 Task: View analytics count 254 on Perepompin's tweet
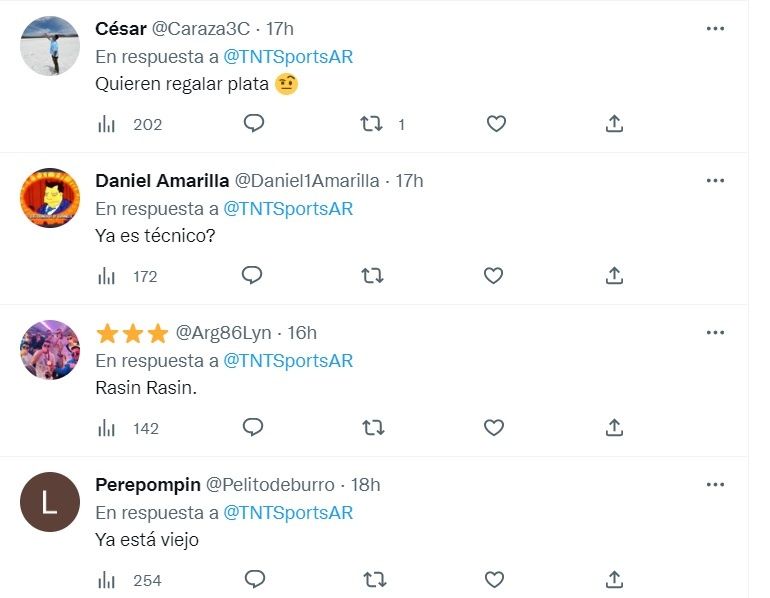[x=131, y=580]
